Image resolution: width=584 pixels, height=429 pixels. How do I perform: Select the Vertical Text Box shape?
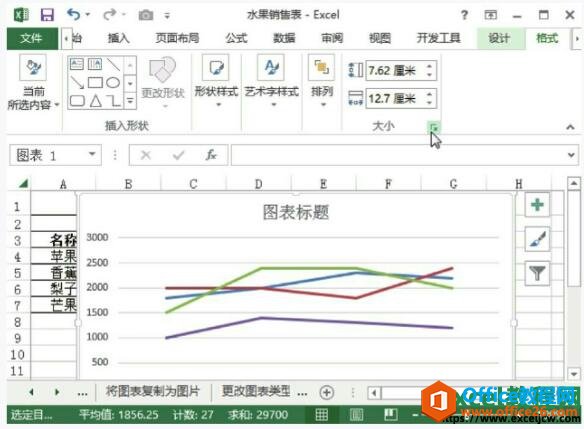[x=95, y=64]
